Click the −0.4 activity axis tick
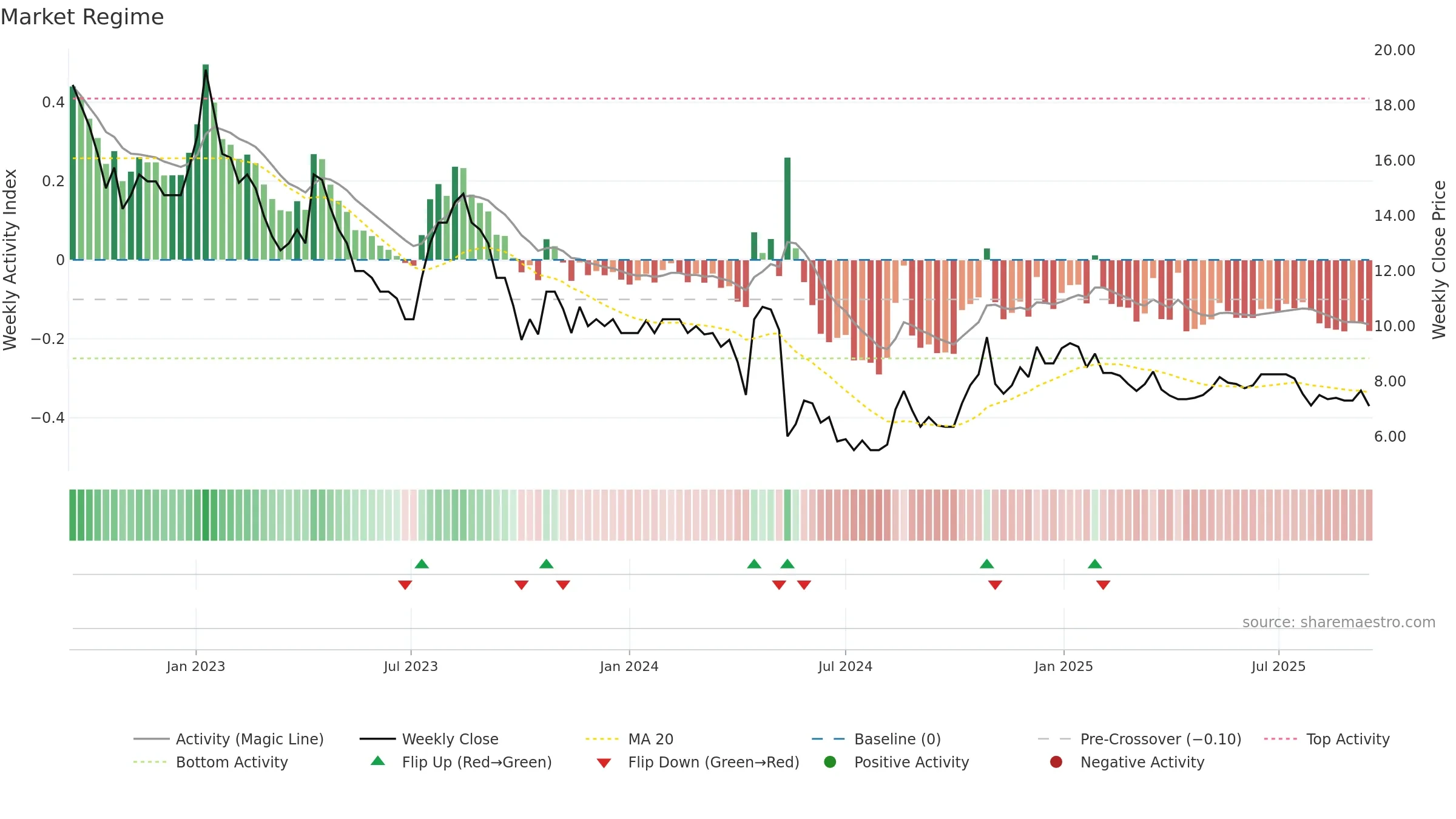 click(48, 418)
